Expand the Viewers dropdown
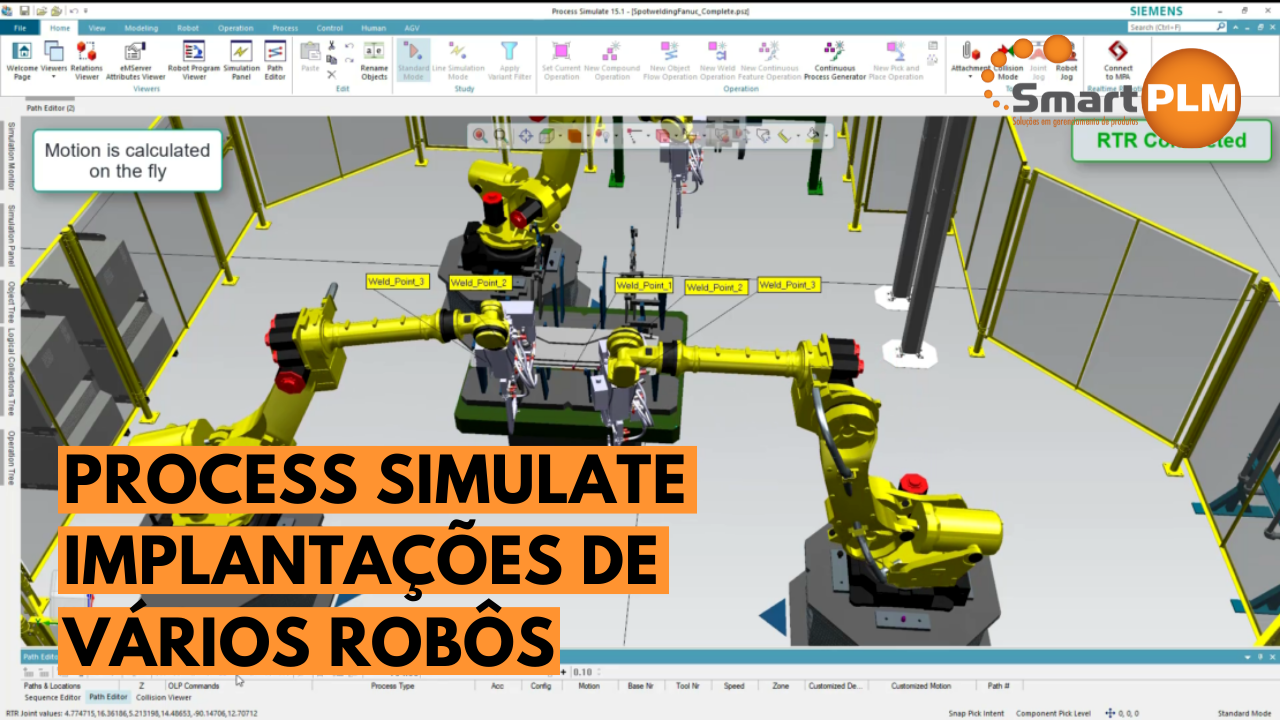Screen dimensions: 1280x720 pos(54,76)
